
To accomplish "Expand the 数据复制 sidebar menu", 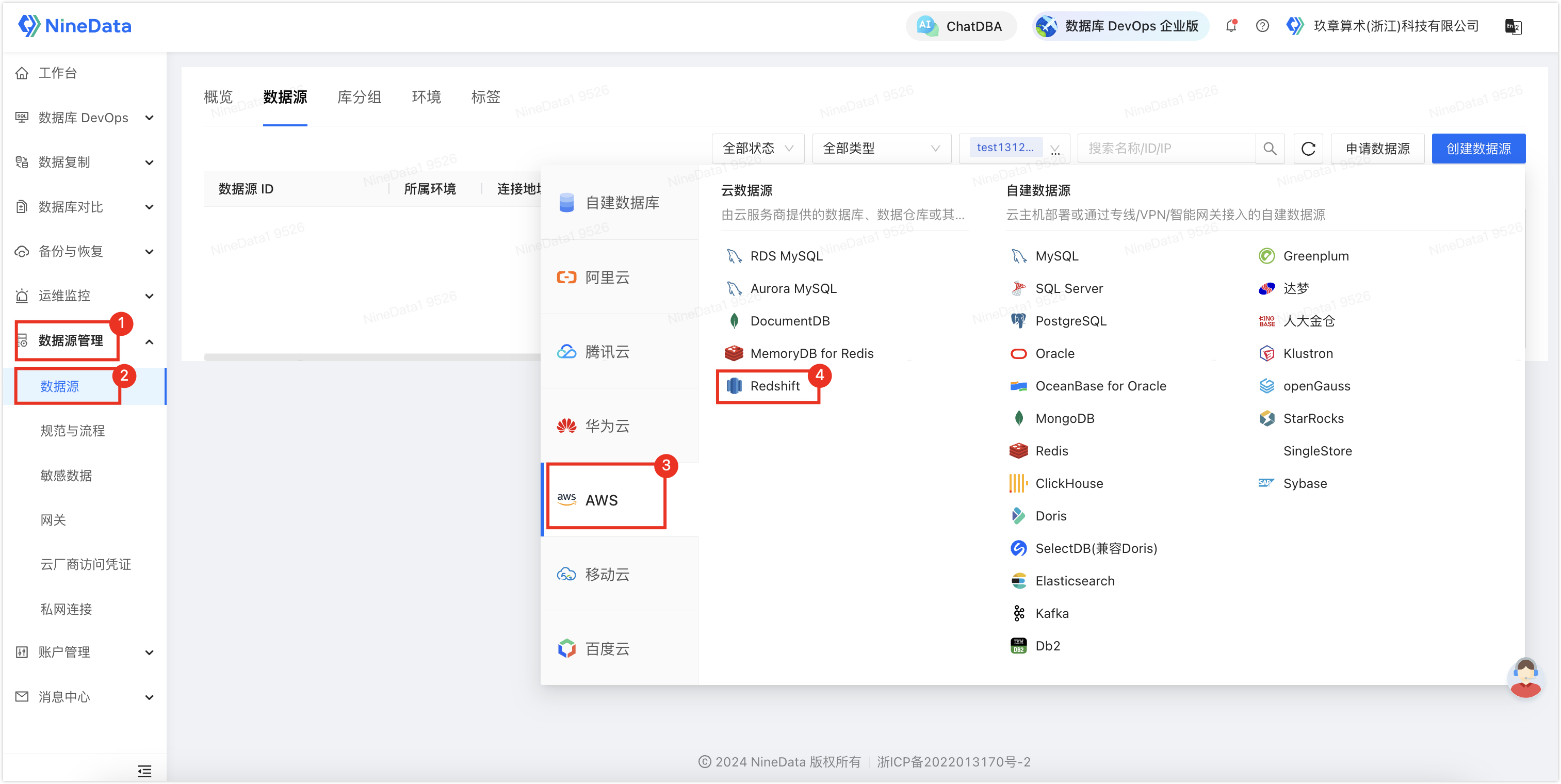I will 85,162.
